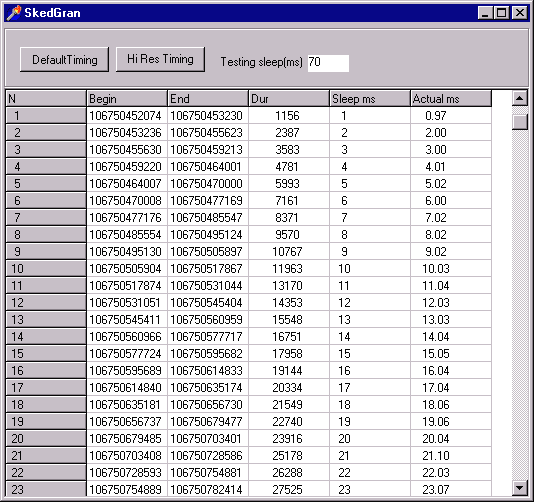Maximize the SkedGran window

click(x=502, y=13)
